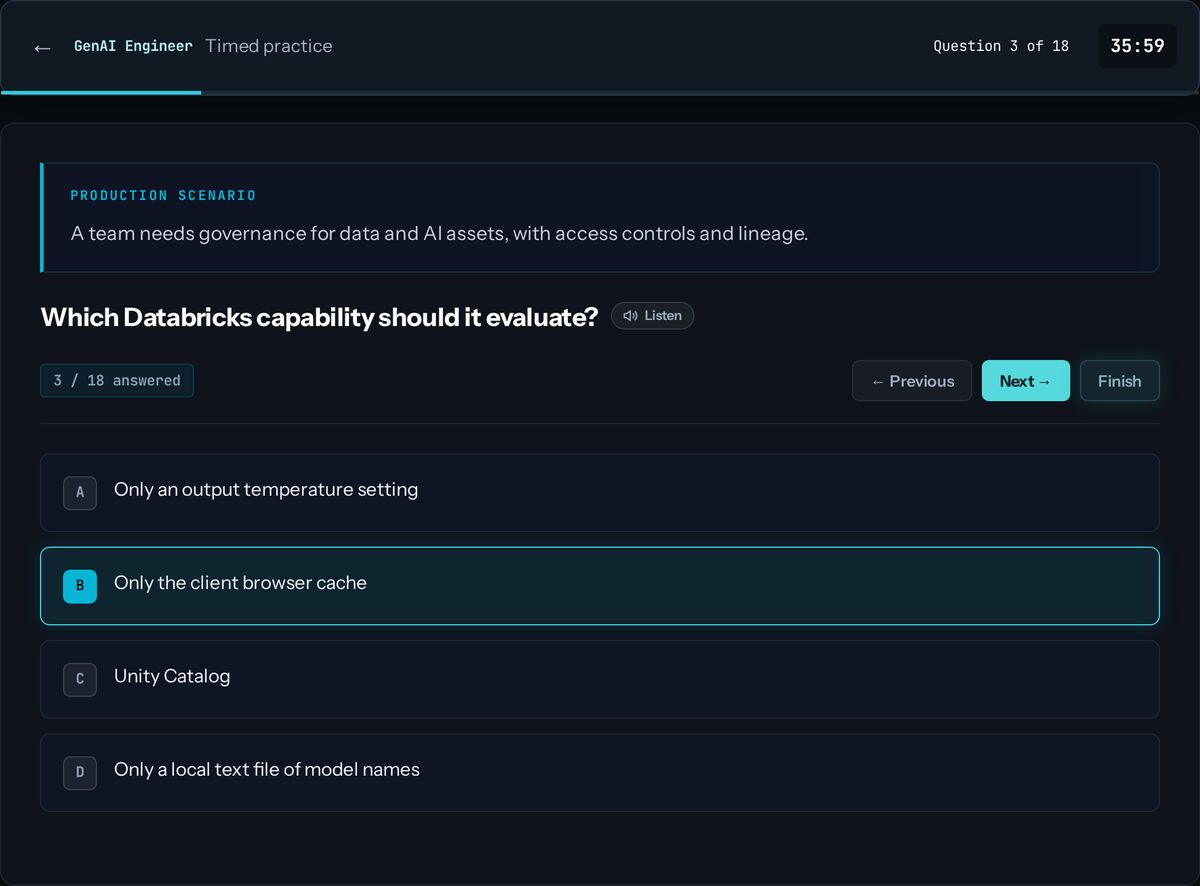Click the 'Timed practice' label

click(269, 46)
